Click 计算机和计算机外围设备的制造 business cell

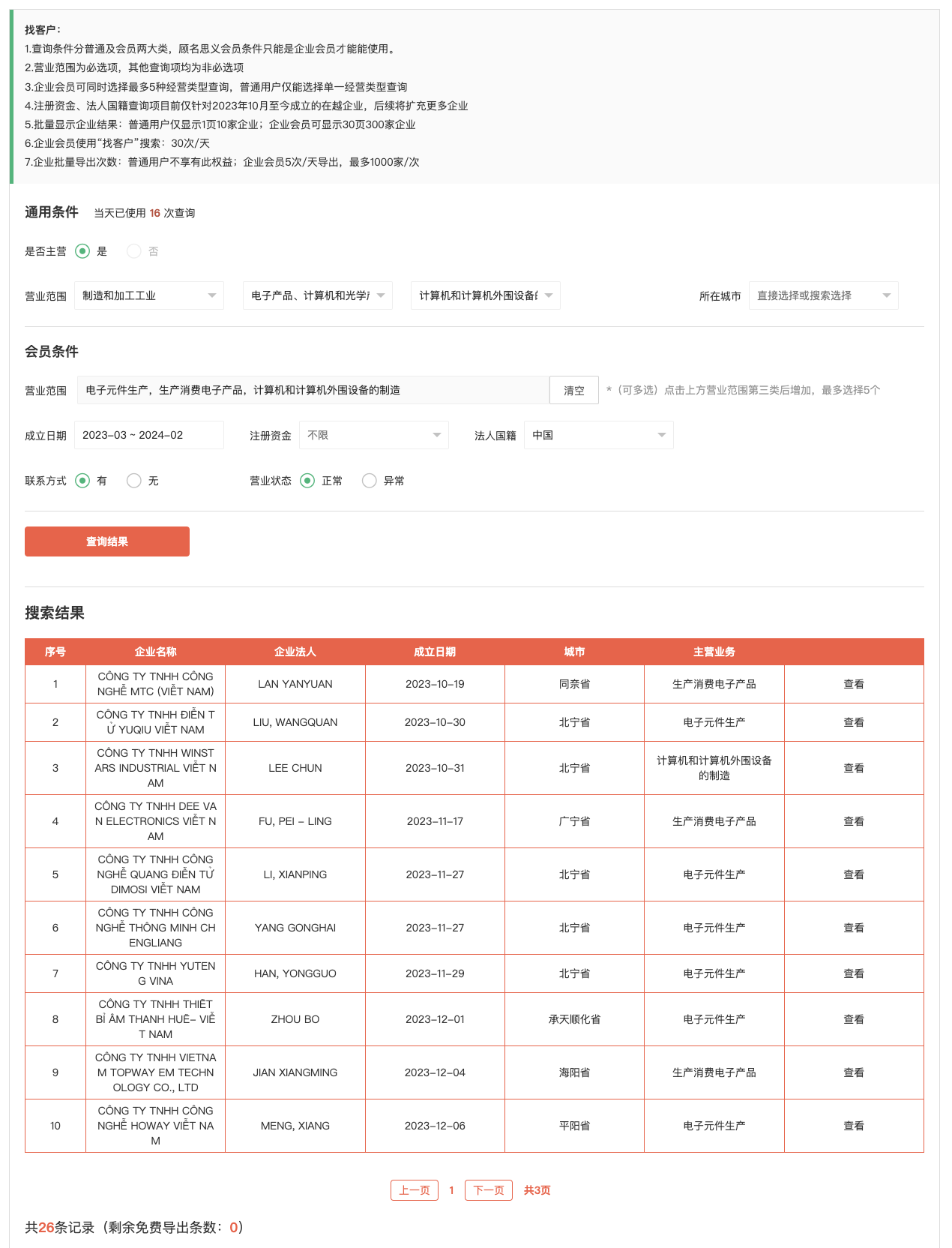714,768
